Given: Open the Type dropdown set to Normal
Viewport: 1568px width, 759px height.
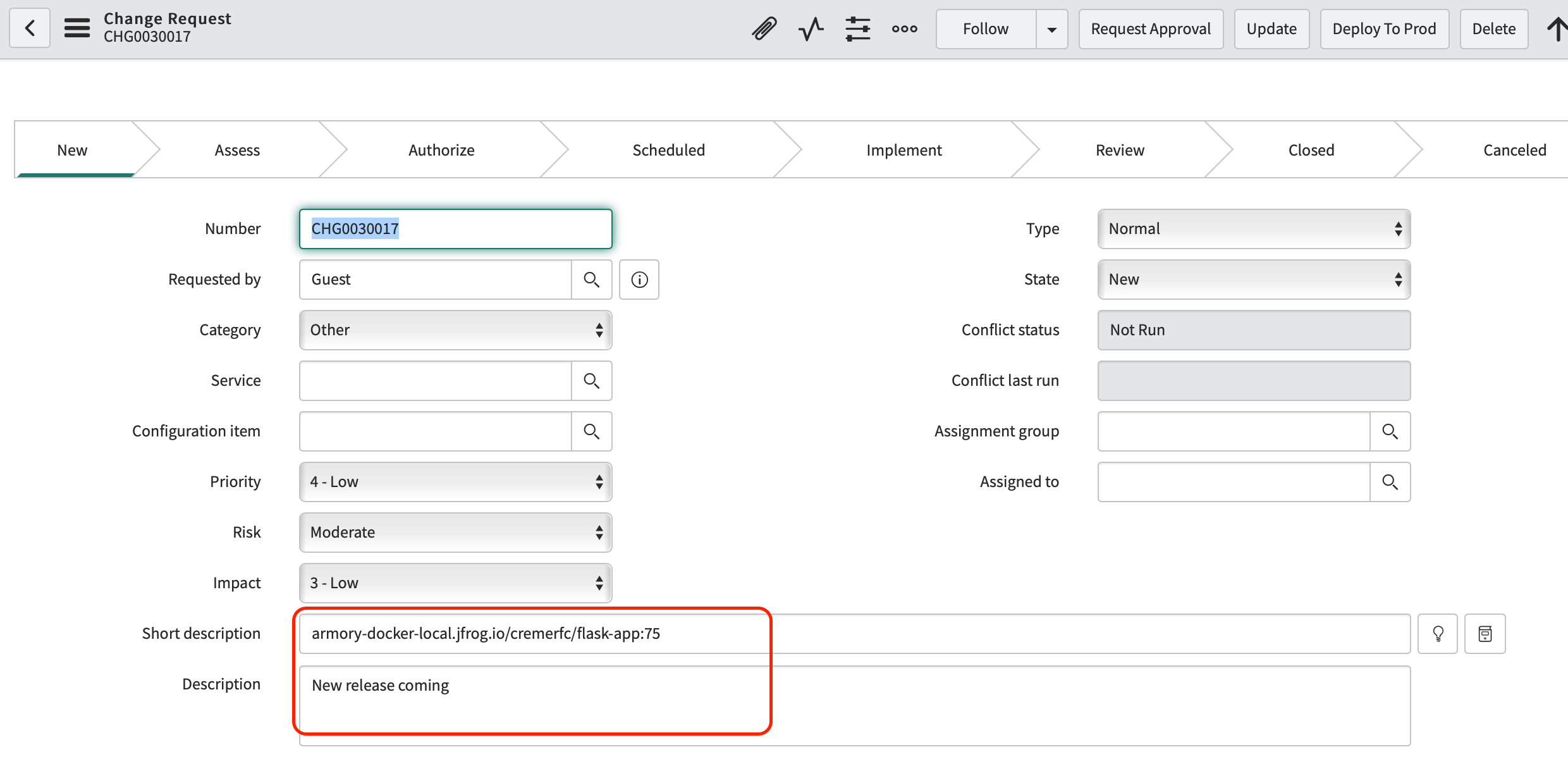Looking at the screenshot, I should point(1254,229).
